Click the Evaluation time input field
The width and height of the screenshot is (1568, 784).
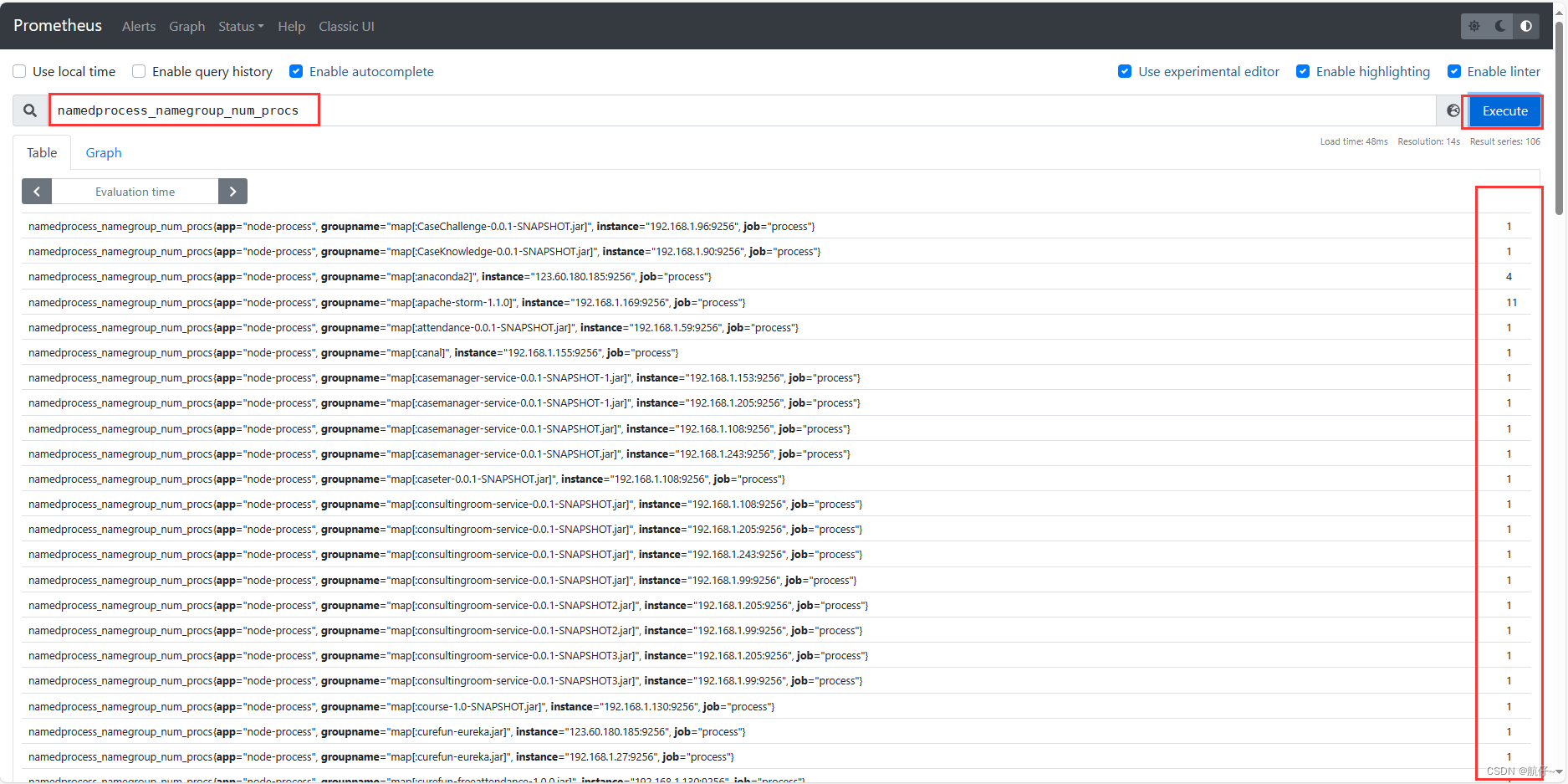135,191
